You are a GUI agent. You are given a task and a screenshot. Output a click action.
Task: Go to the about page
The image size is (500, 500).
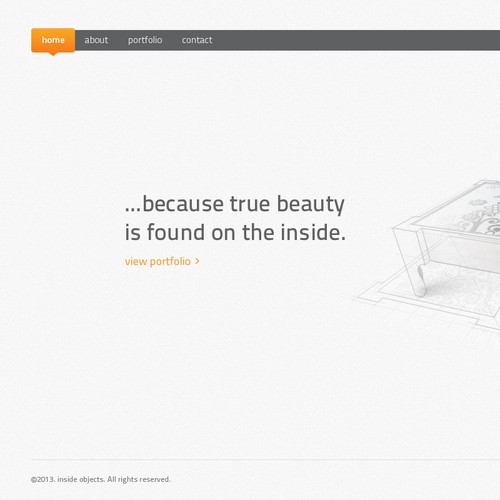click(96, 40)
